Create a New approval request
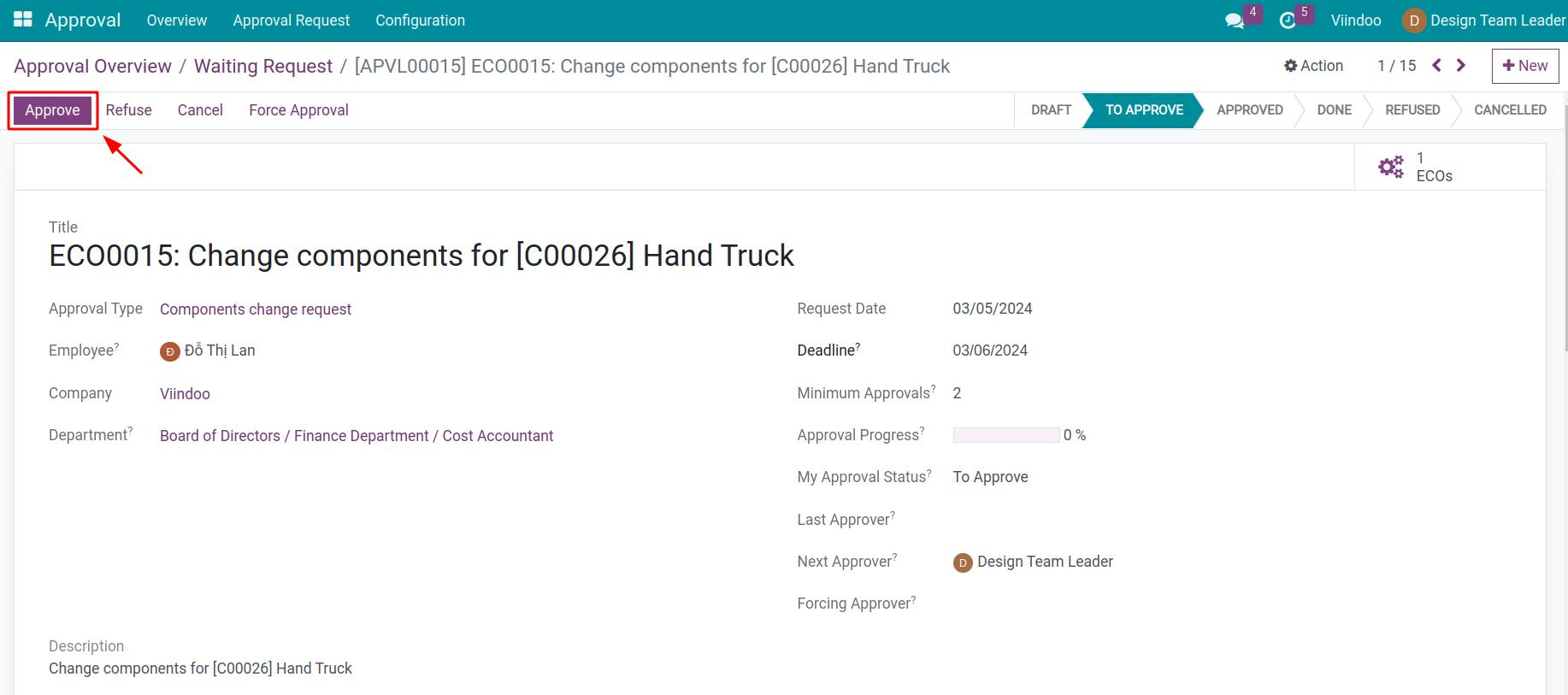1568x695 pixels. click(x=1525, y=66)
